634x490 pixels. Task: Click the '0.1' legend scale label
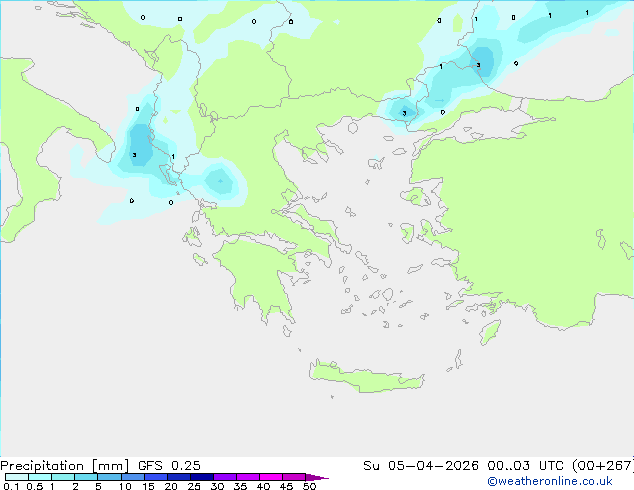click(11, 486)
